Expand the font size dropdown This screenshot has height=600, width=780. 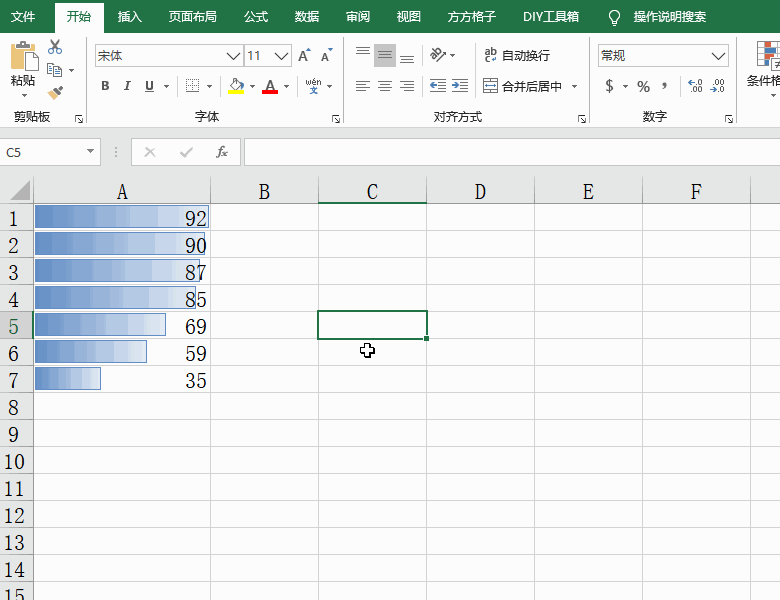pos(282,56)
